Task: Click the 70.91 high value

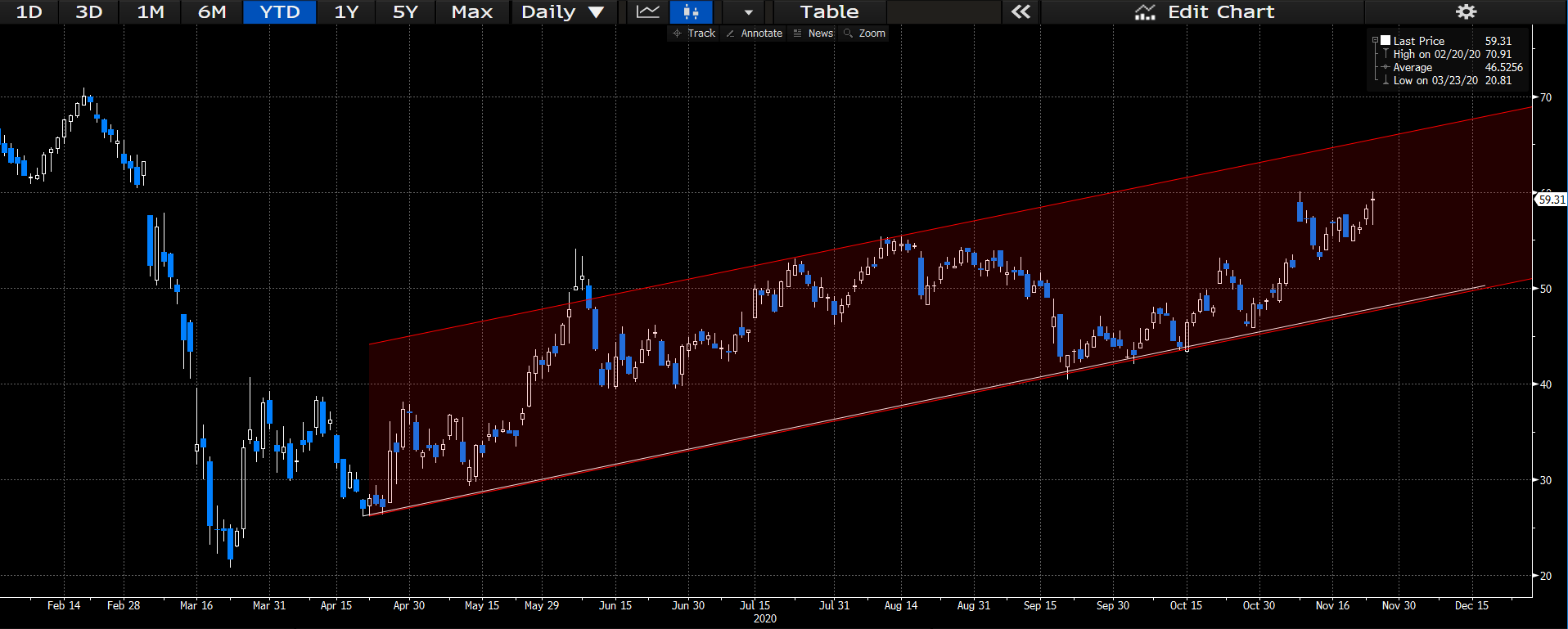Action: pos(1498,54)
